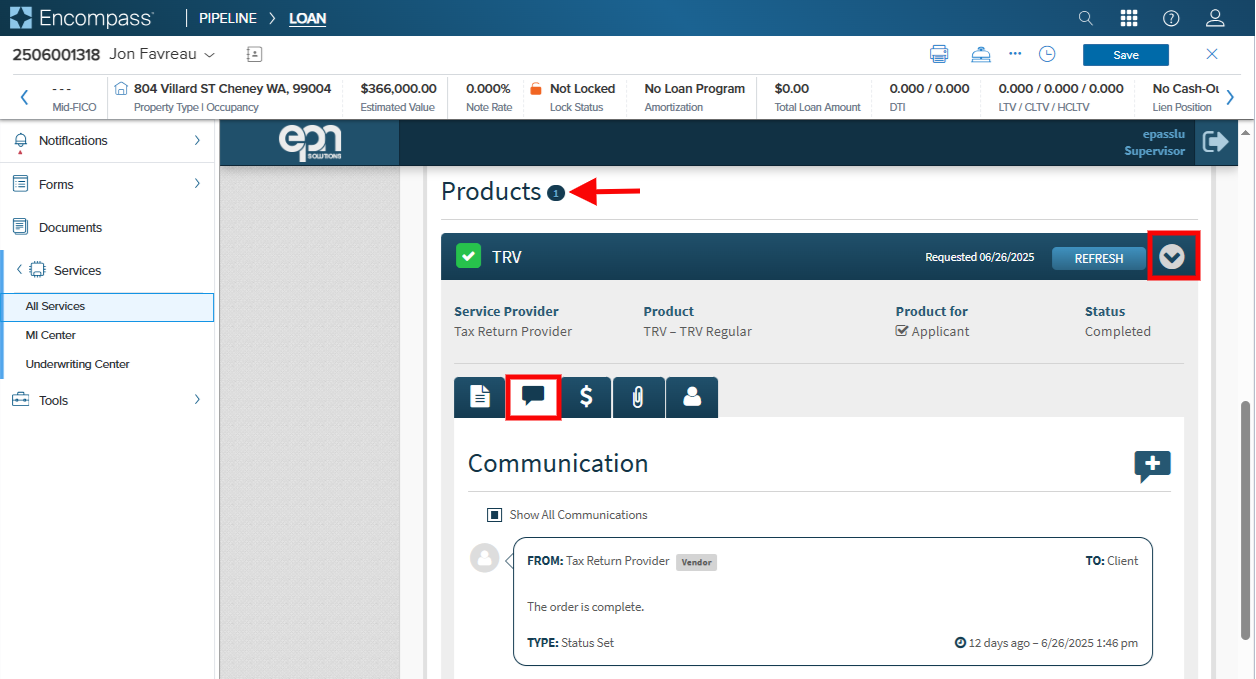The height and width of the screenshot is (679, 1256).
Task: Click the page vertical scrollbar
Action: pyautogui.click(x=1246, y=520)
